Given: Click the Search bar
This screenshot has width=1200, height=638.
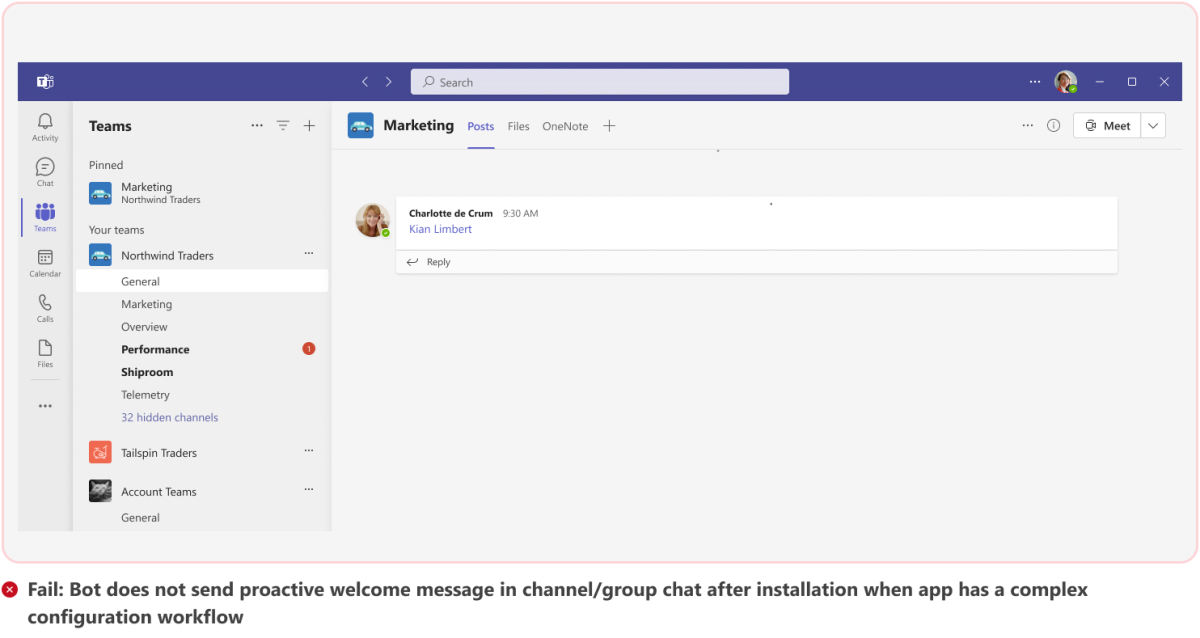Looking at the screenshot, I should click(599, 81).
